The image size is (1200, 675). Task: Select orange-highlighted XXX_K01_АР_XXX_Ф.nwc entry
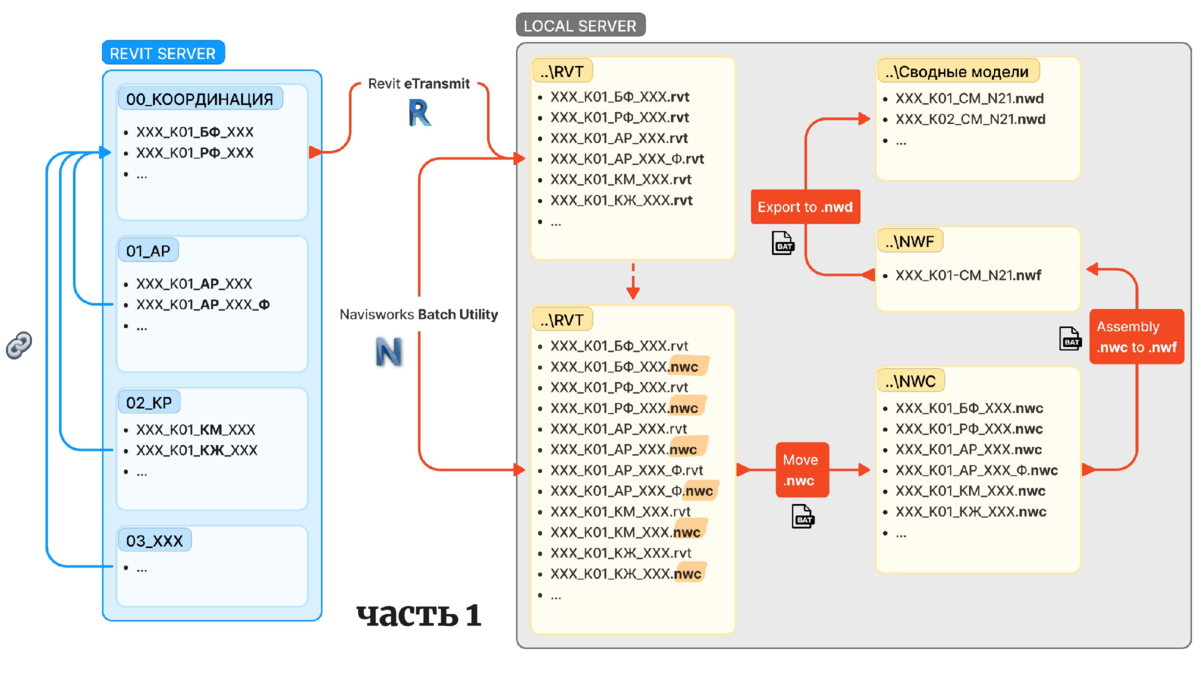pos(635,491)
